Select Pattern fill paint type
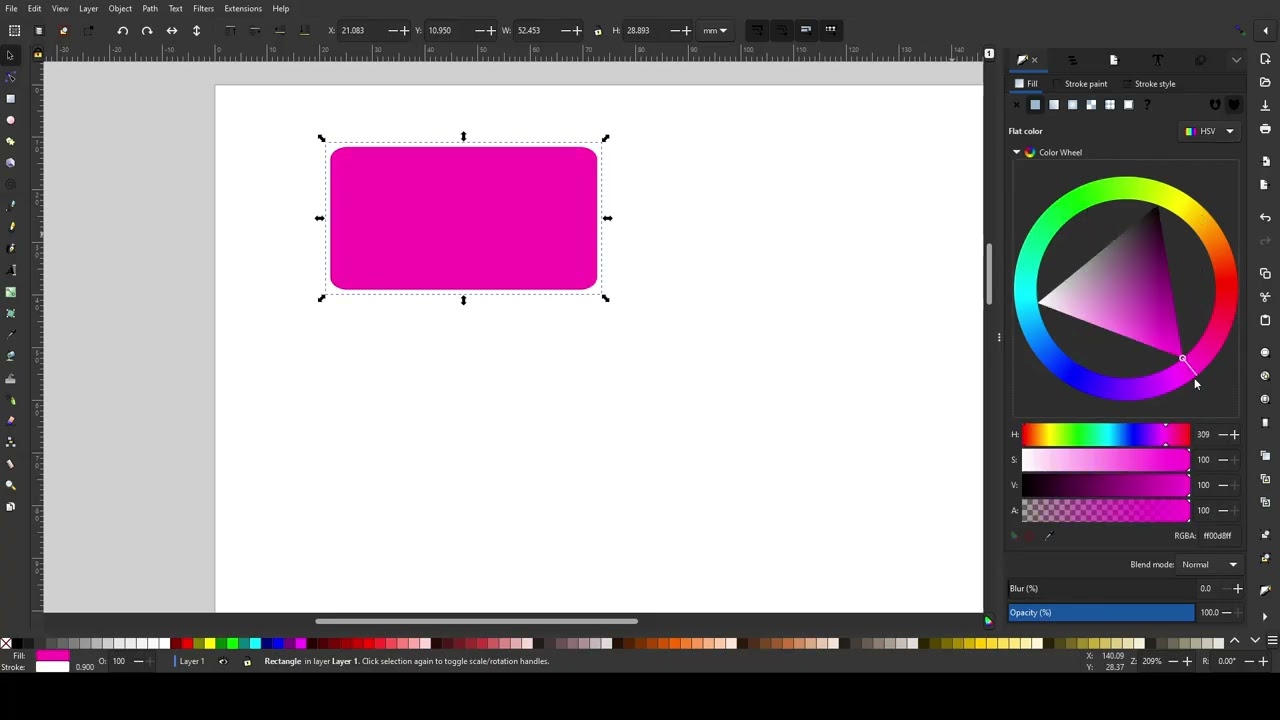Viewport: 1280px width, 720px height. pyautogui.click(x=1110, y=105)
